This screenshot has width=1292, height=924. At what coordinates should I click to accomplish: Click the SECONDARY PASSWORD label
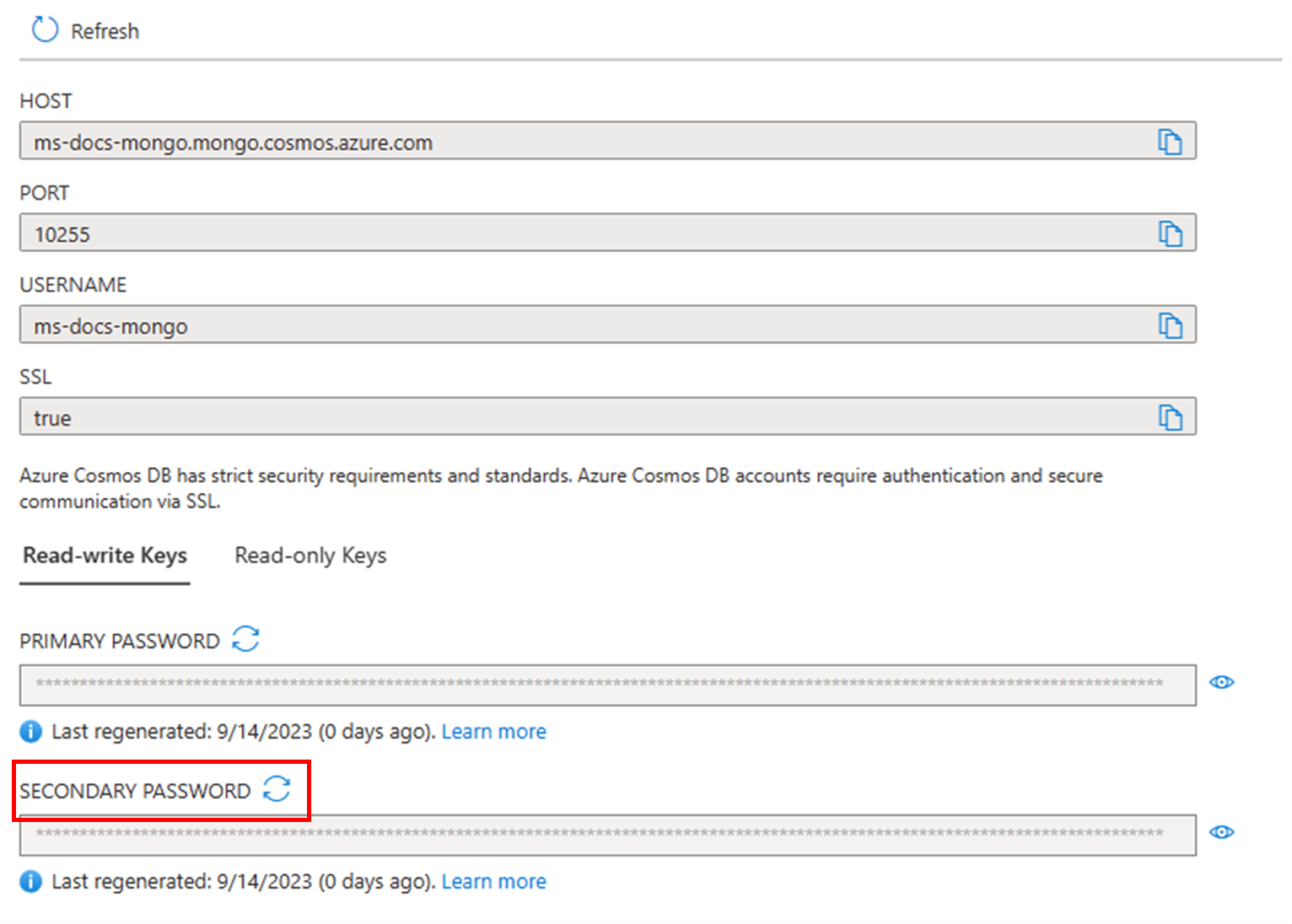[x=135, y=792]
